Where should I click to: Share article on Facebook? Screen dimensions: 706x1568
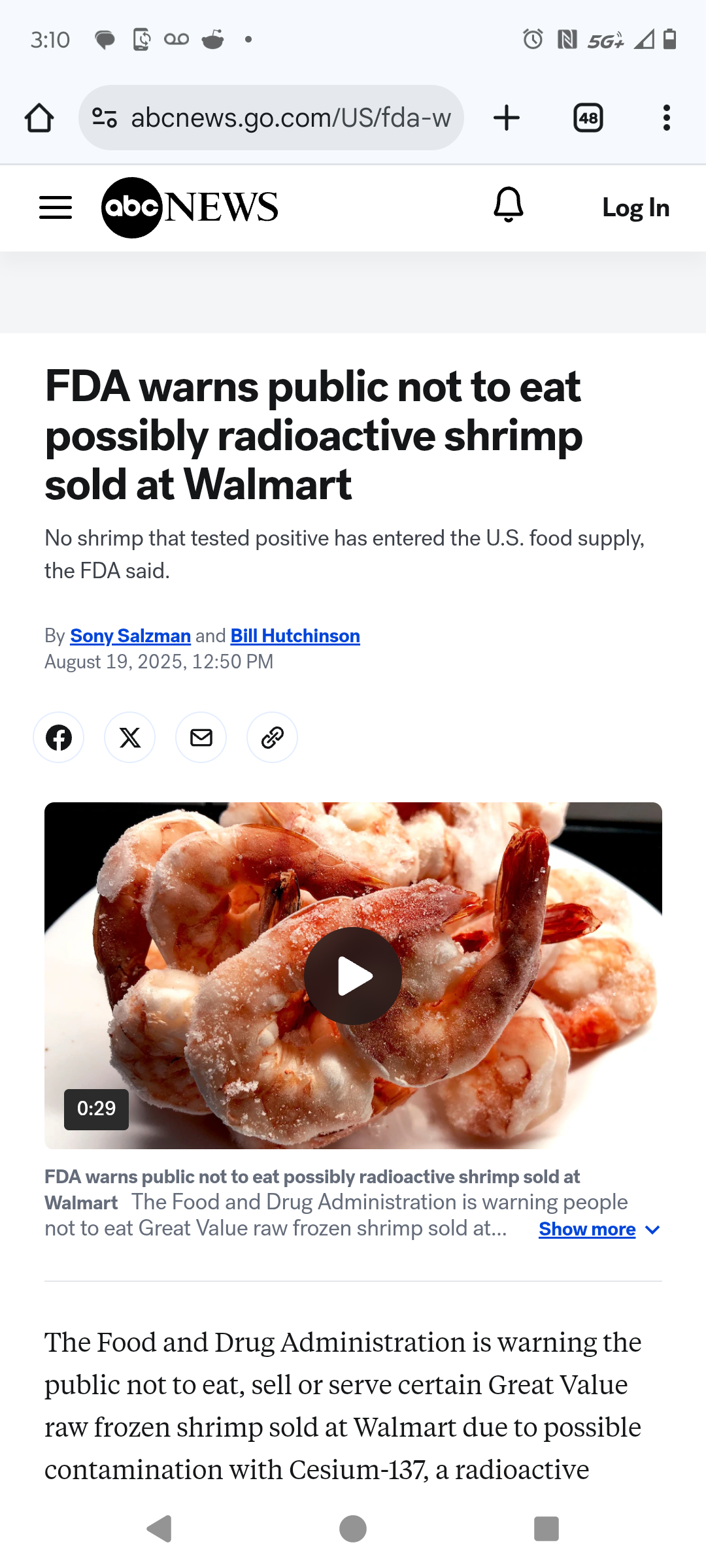coord(59,738)
